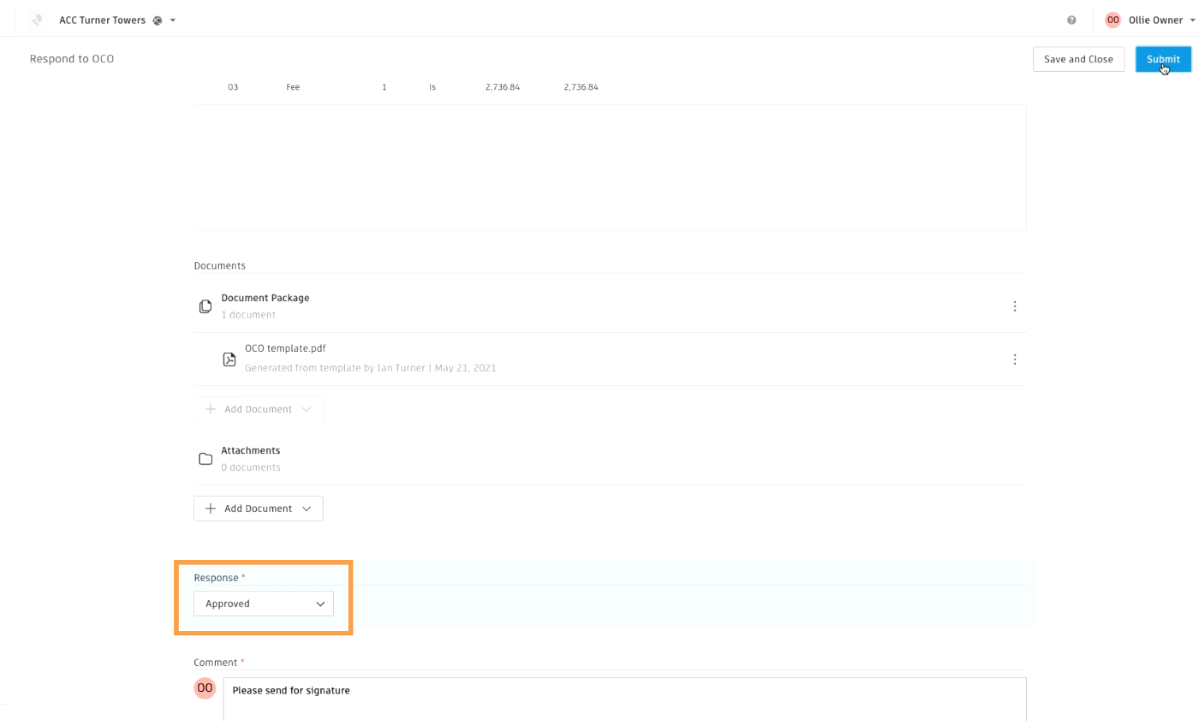1200x721 pixels.
Task: Click Save and Close button
Action: coord(1078,59)
